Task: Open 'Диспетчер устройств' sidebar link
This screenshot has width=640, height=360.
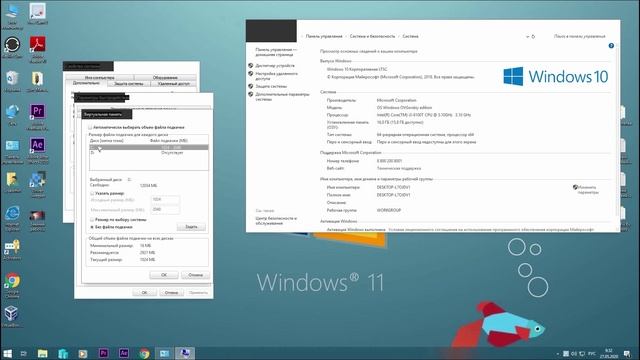Action: coord(275,65)
